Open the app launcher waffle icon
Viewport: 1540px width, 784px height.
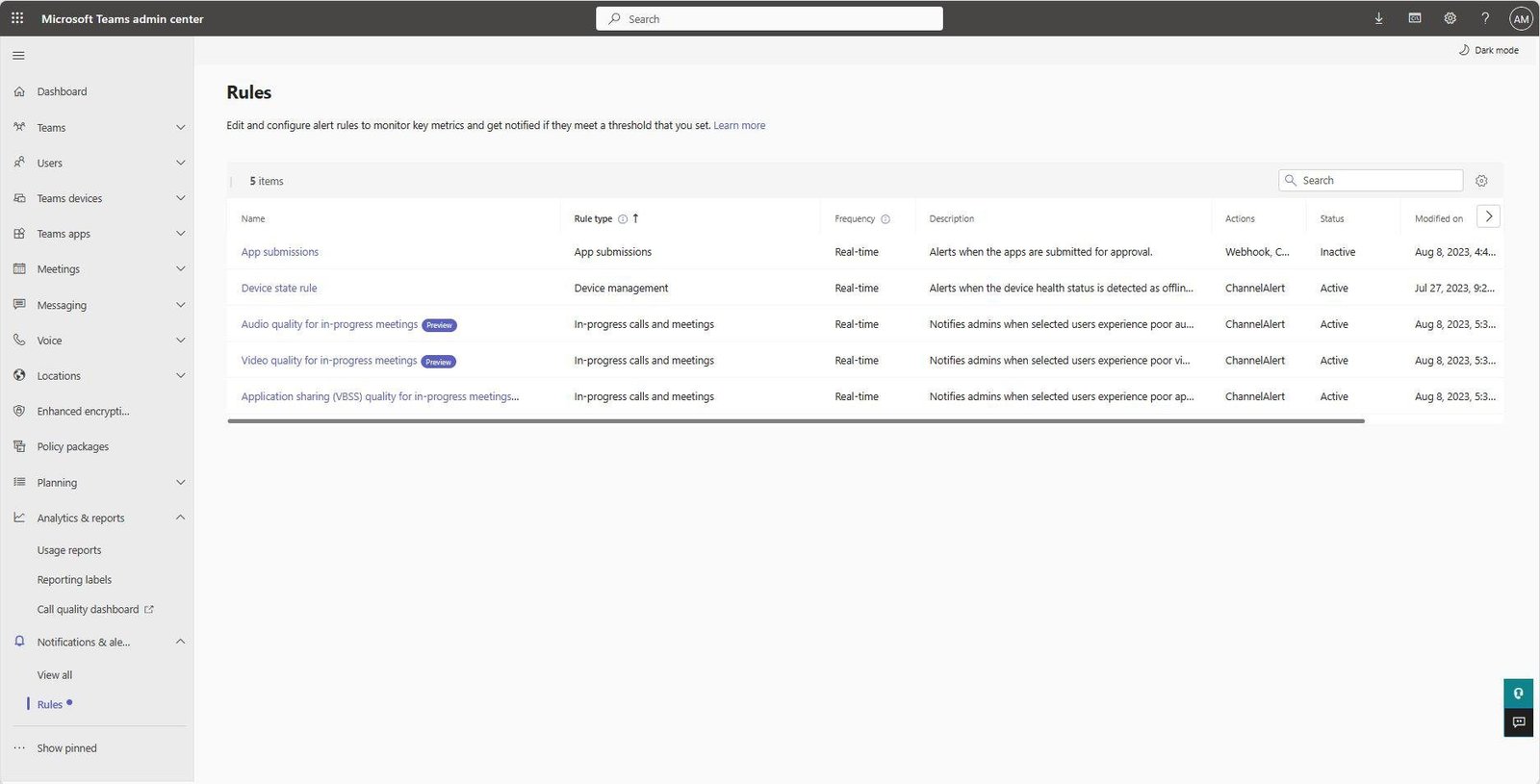(x=17, y=18)
